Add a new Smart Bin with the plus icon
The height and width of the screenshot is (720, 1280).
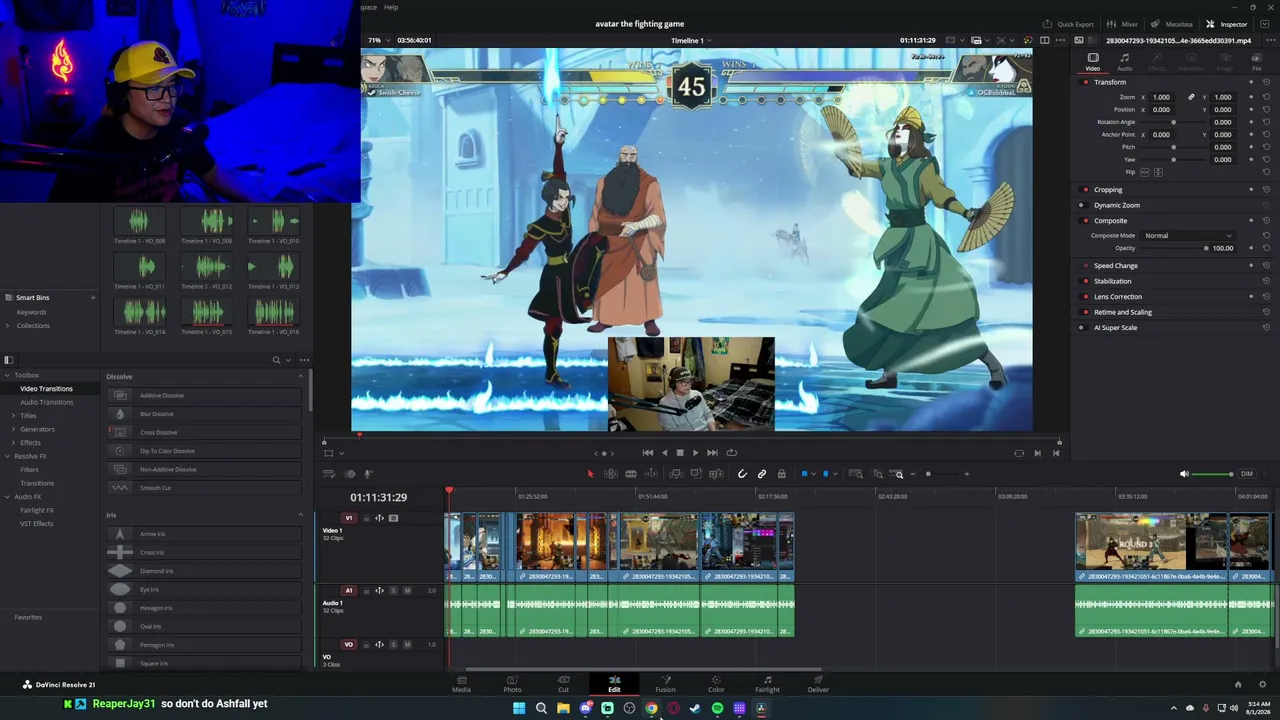click(x=93, y=297)
